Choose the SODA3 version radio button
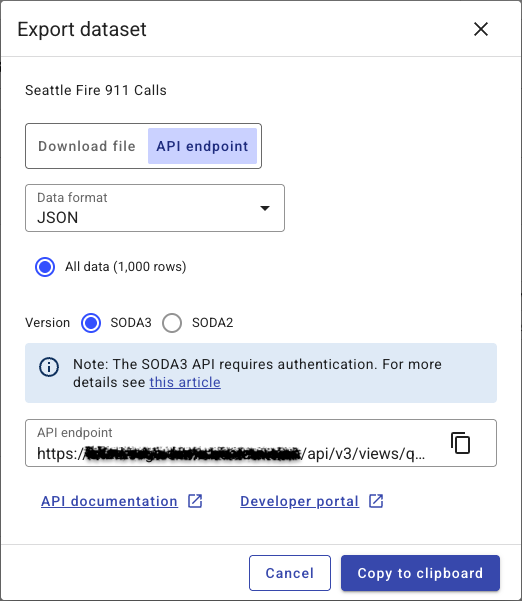This screenshot has width=522, height=601. click(91, 323)
